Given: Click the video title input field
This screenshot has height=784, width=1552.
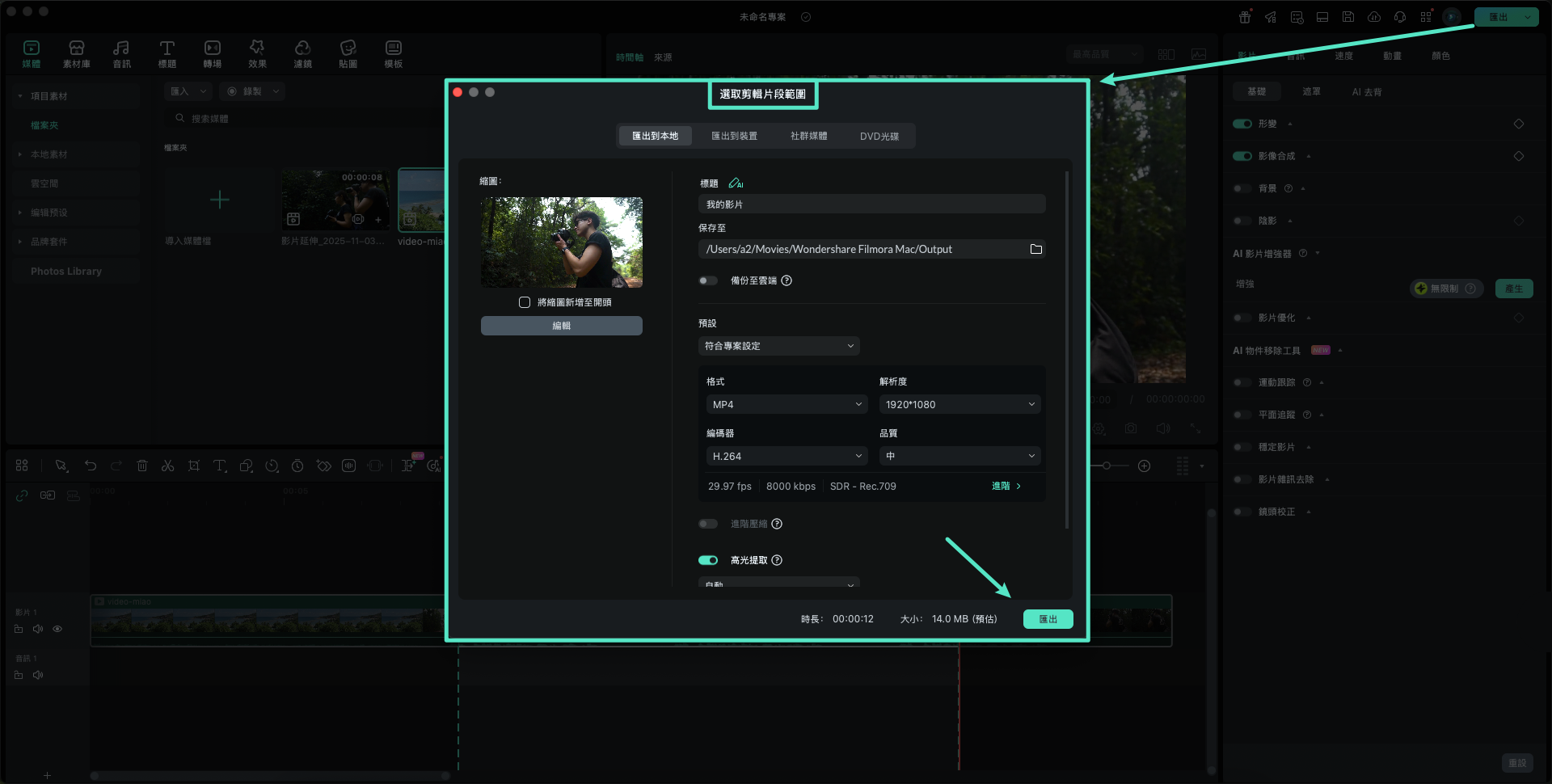Looking at the screenshot, I should pos(871,204).
